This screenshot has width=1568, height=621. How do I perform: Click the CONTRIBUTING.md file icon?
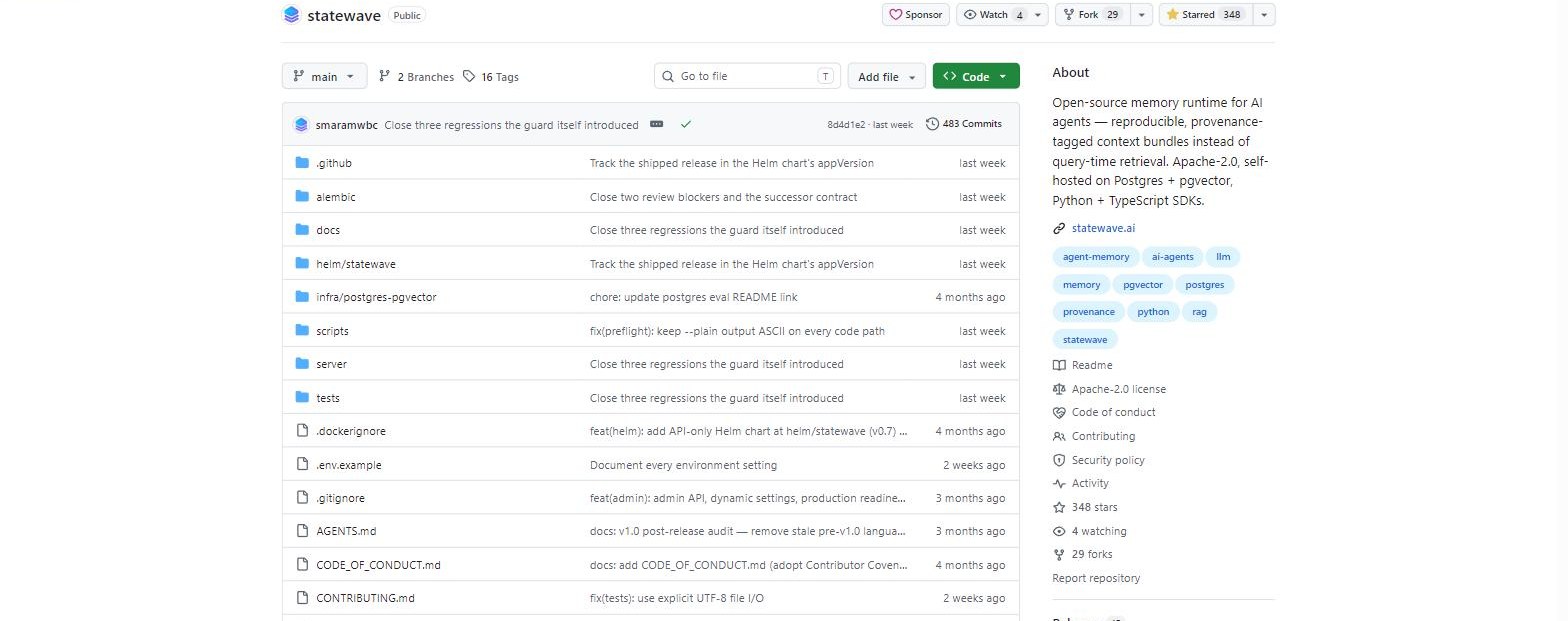coord(302,598)
